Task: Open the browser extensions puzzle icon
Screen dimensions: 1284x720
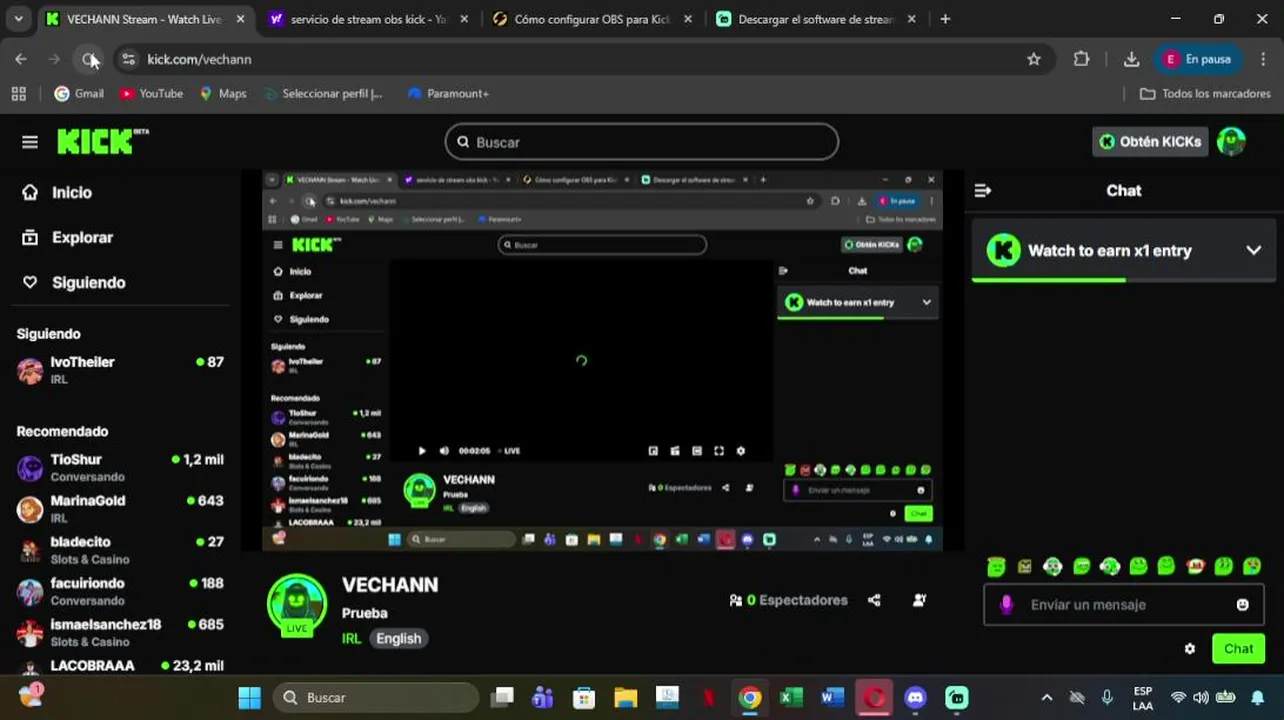Action: tap(1081, 59)
